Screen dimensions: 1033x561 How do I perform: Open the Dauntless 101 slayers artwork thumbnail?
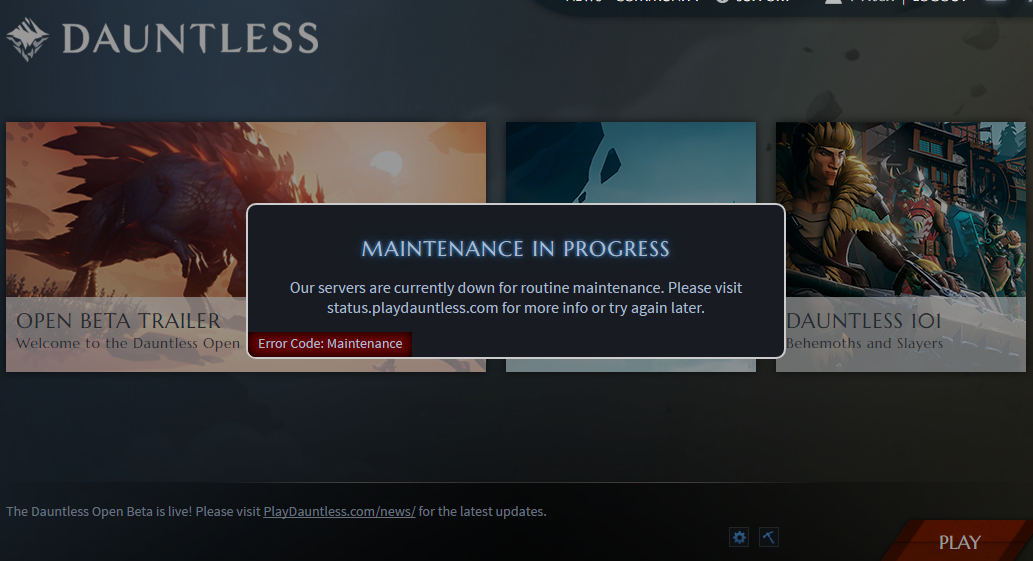(901, 209)
